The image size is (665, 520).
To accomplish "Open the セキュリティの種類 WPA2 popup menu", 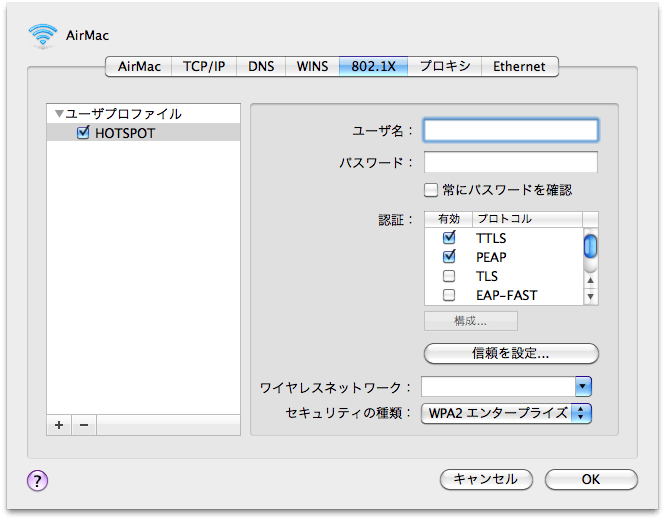I will [506, 413].
